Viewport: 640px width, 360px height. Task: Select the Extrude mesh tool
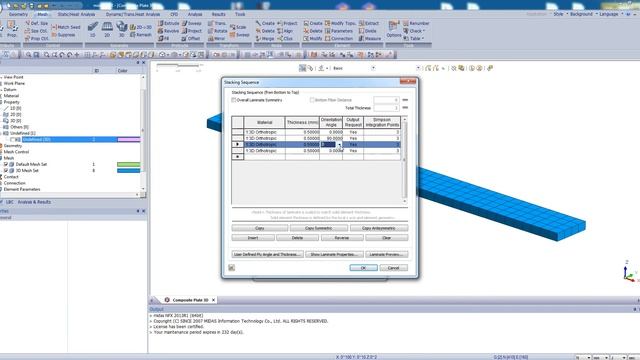pyautogui.click(x=169, y=23)
